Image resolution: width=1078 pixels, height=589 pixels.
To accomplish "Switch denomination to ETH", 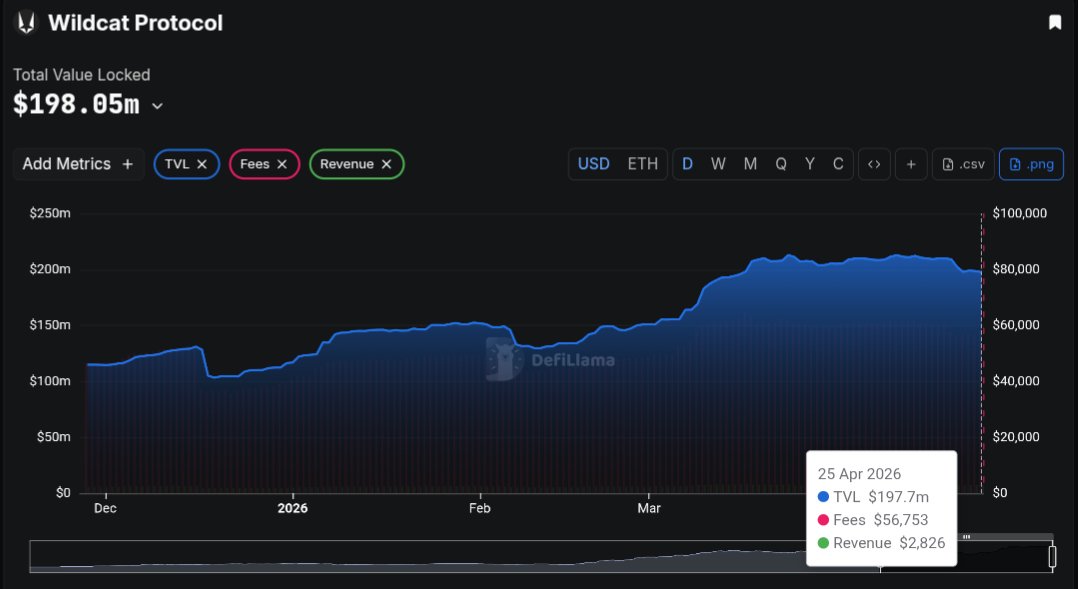I will [x=643, y=164].
